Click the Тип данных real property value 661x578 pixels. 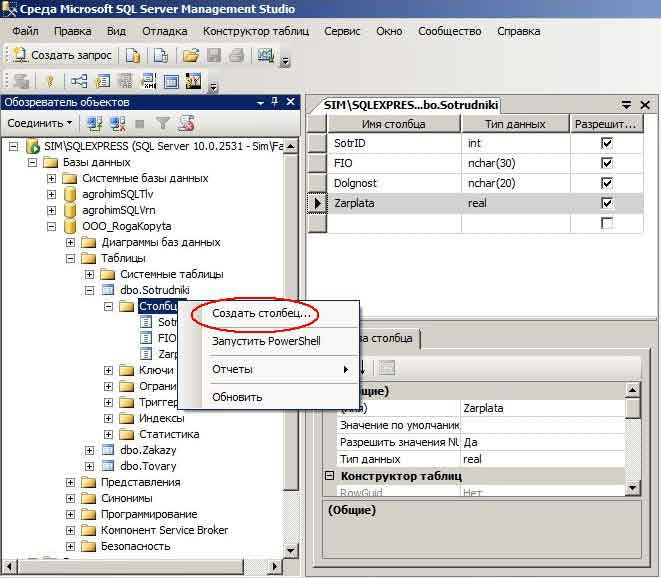tap(542, 459)
